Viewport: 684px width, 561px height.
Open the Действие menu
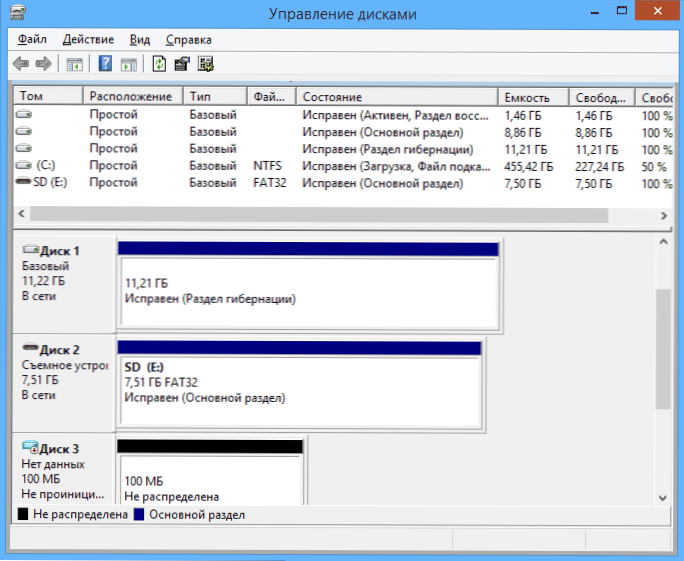click(88, 39)
